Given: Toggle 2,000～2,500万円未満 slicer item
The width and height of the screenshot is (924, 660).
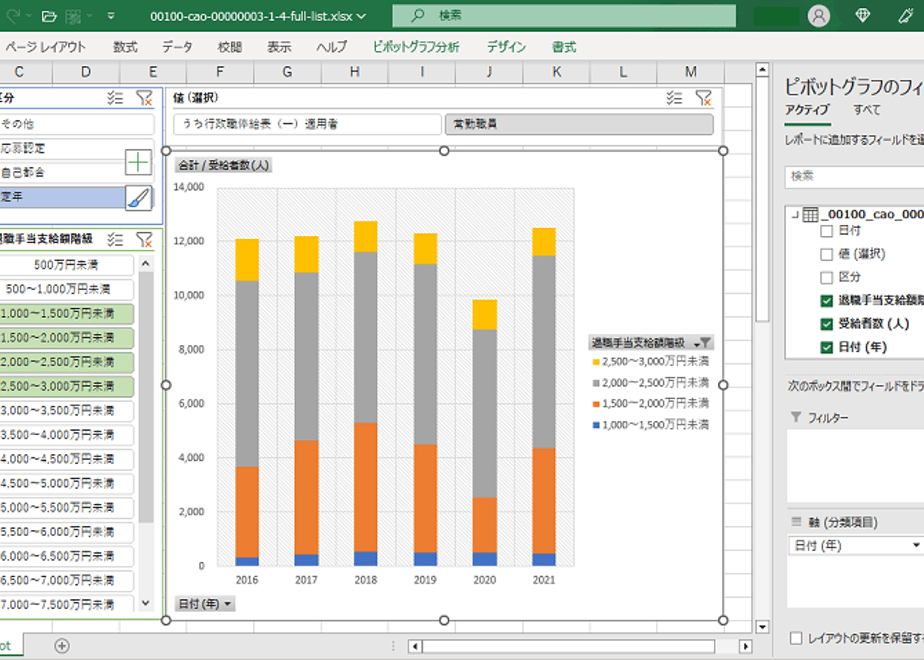Looking at the screenshot, I should (x=66, y=362).
